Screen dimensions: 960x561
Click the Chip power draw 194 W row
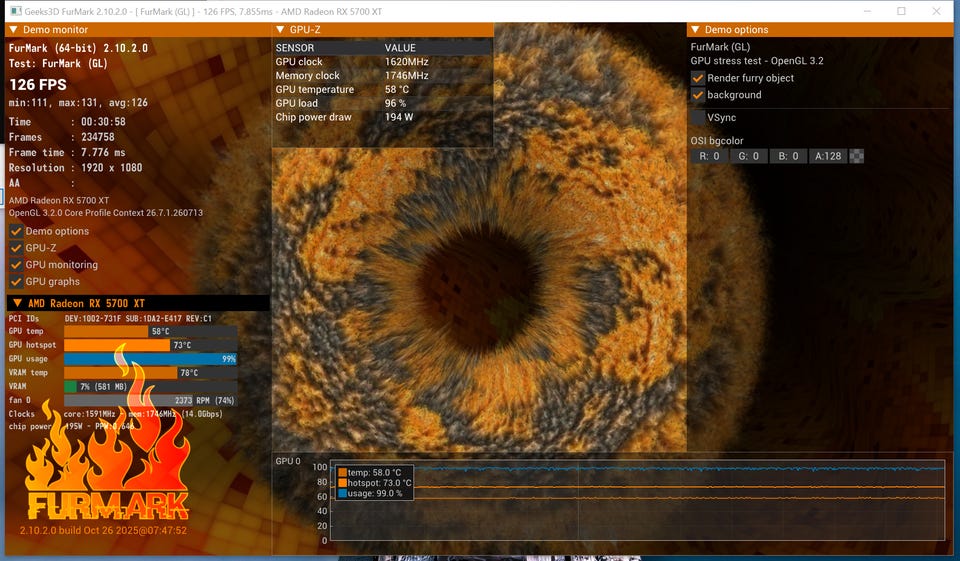tap(383, 117)
